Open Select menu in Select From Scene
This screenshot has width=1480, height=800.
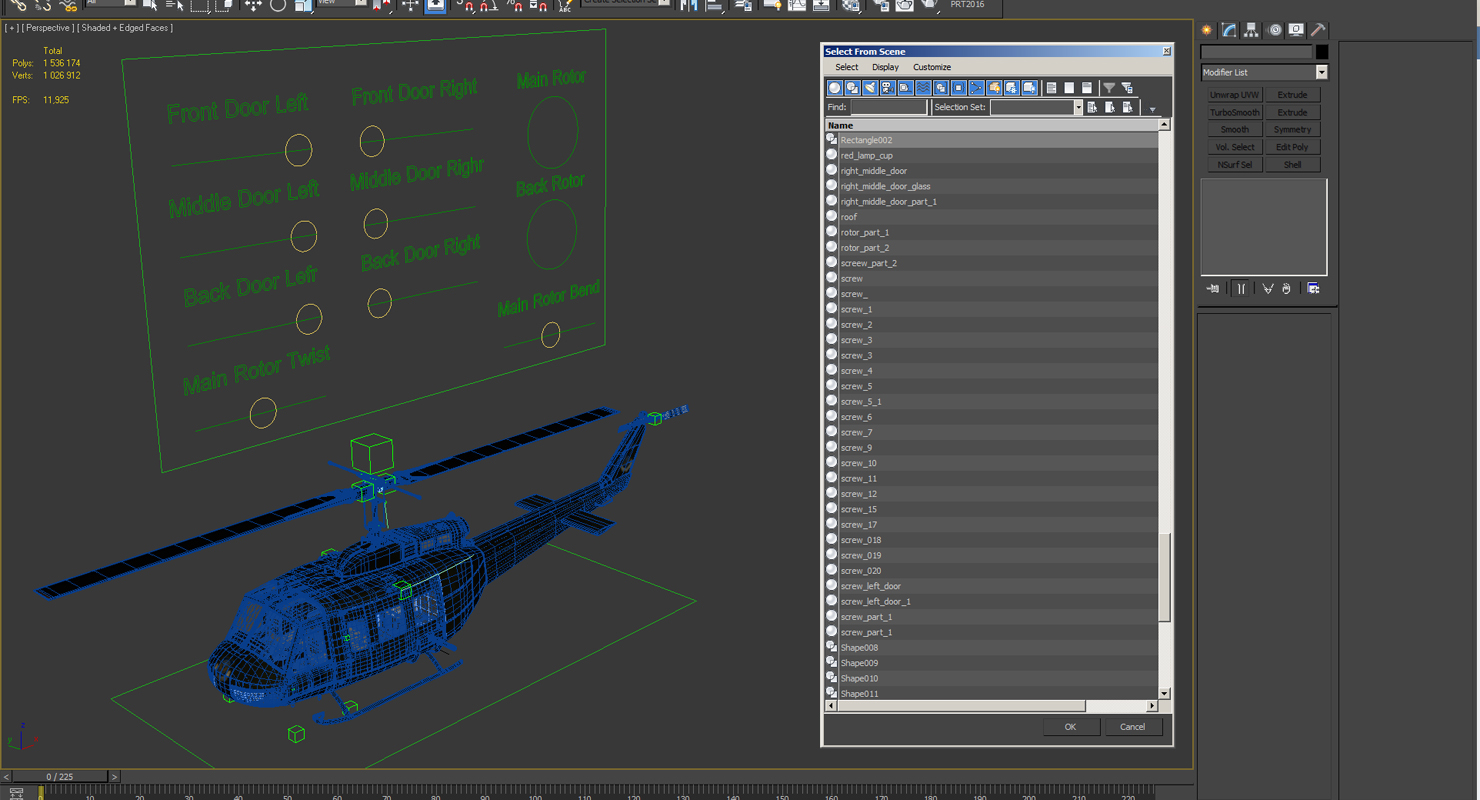[847, 67]
